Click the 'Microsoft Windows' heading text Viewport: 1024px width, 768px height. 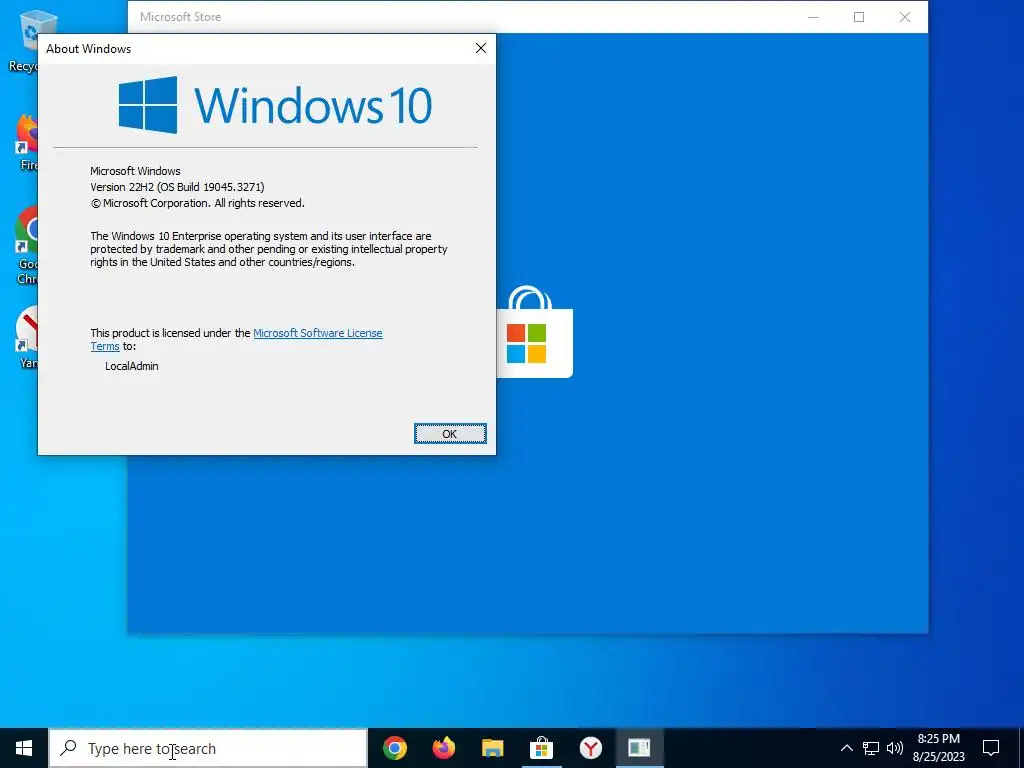click(135, 171)
